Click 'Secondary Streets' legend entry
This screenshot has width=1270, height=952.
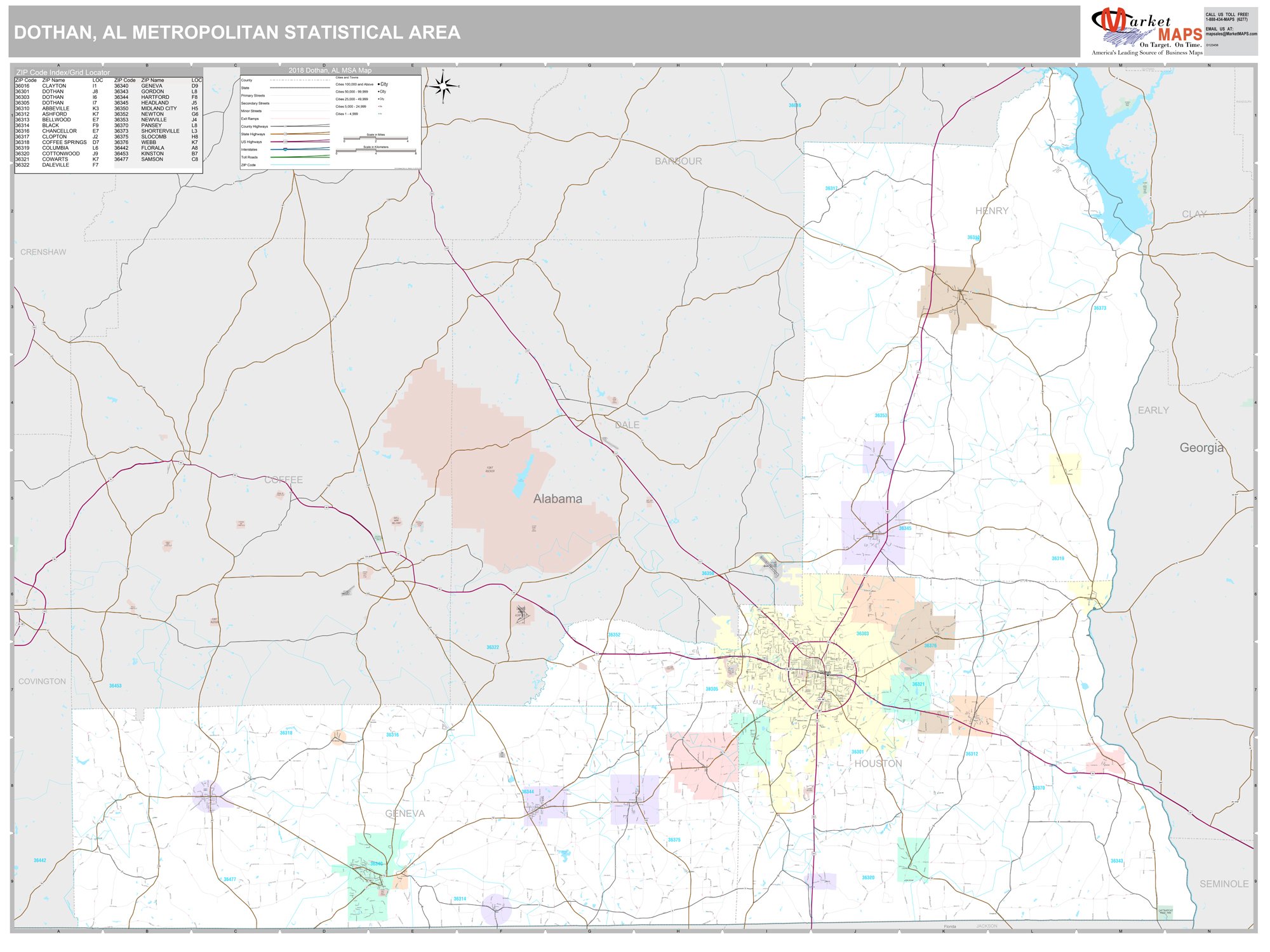point(255,103)
